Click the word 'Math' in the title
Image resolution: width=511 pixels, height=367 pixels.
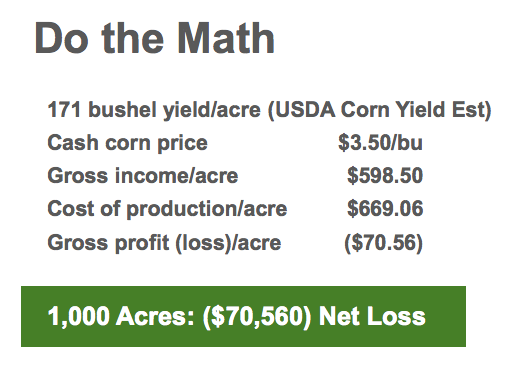(x=226, y=38)
